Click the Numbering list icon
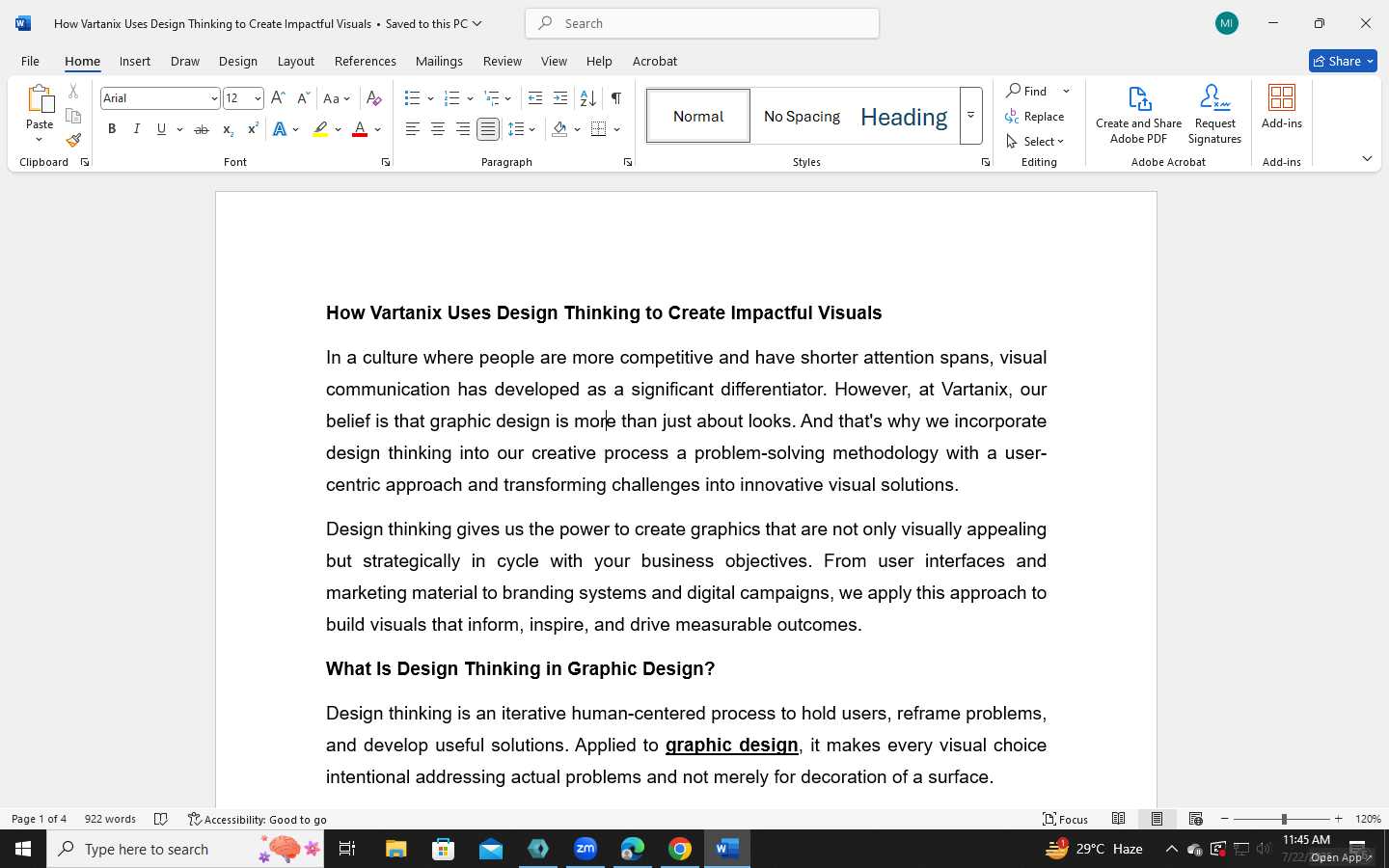The height and width of the screenshot is (868, 1389). click(451, 98)
